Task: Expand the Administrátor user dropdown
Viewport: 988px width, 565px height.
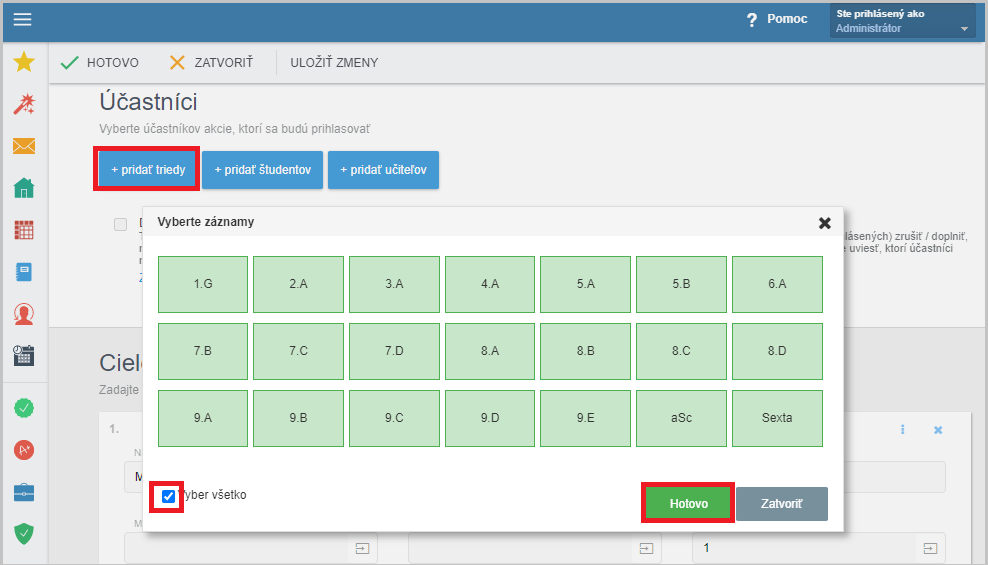Action: (964, 29)
